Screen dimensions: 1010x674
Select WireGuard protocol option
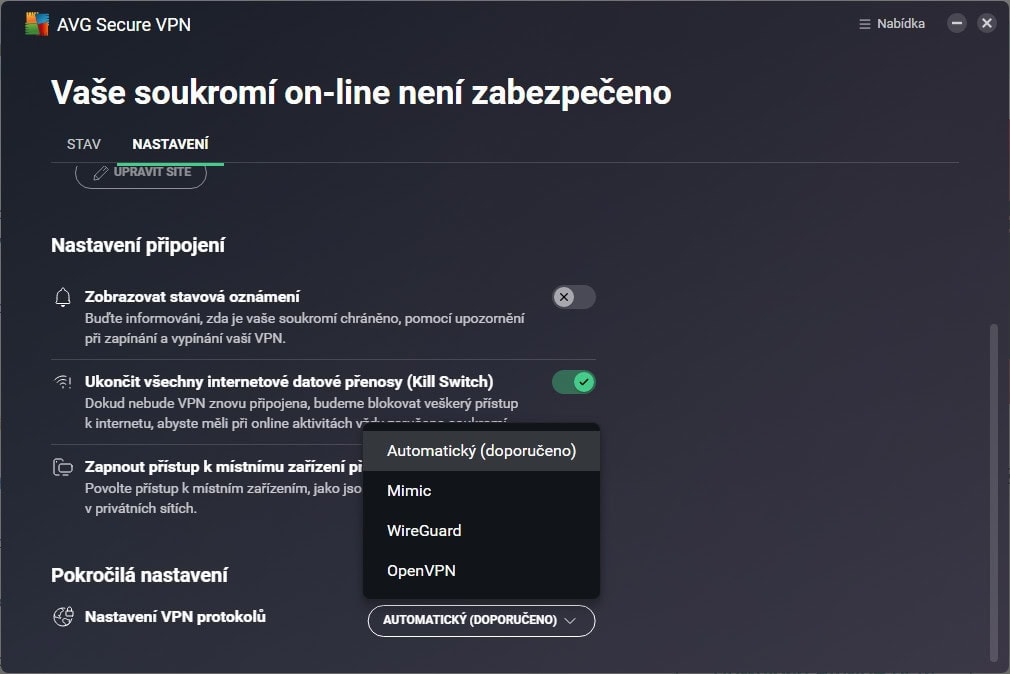click(x=424, y=531)
